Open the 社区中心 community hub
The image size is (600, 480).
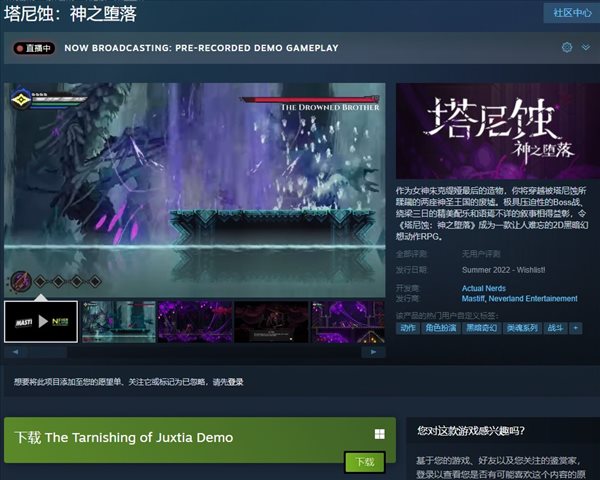572,13
